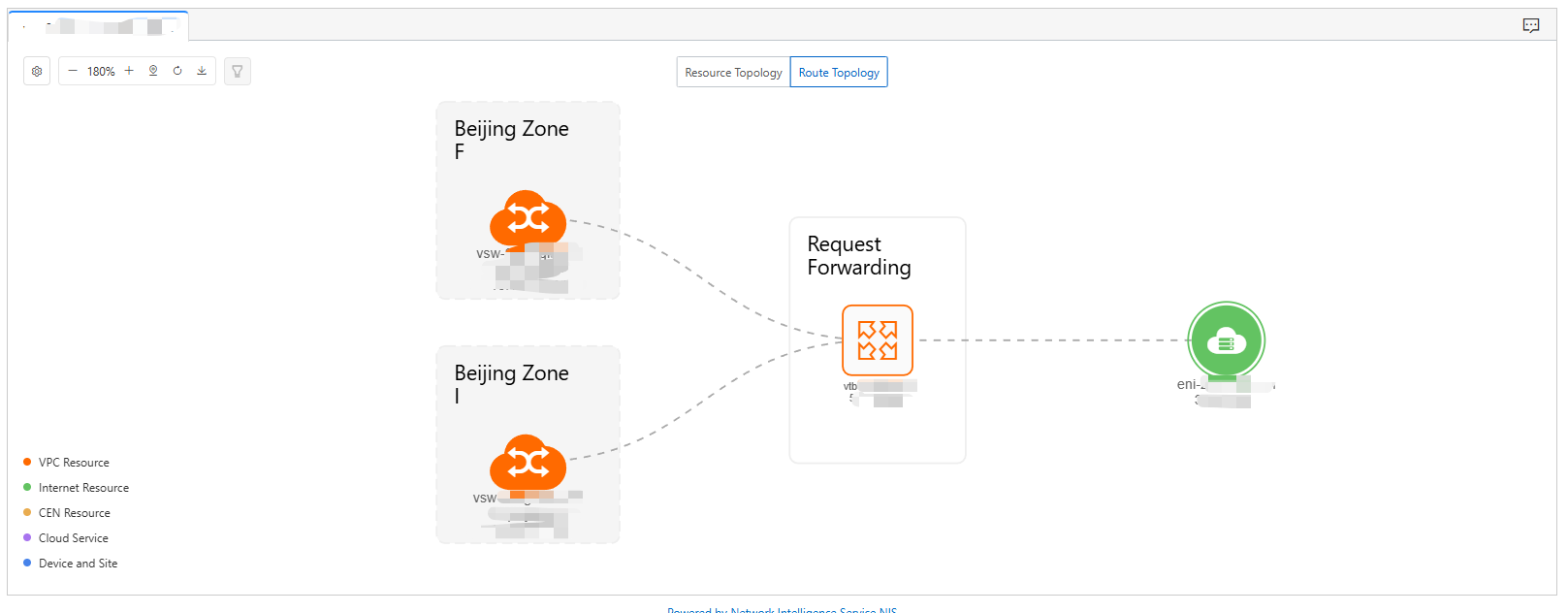Click the purple Cloud Service legend dot
This screenshot has width=1568, height=613.
27,537
